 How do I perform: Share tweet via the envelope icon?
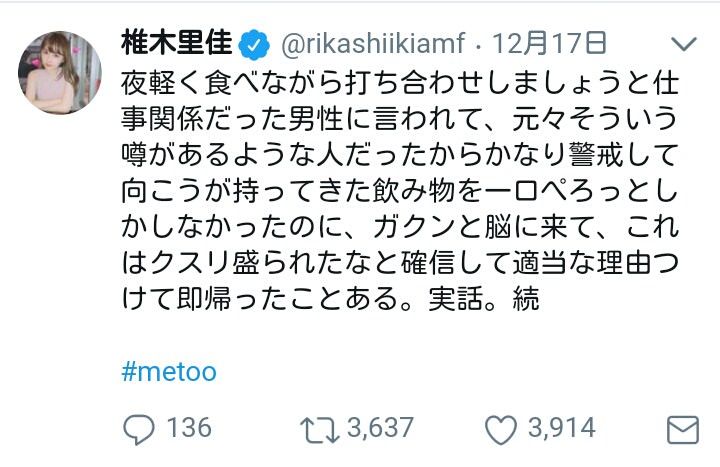point(682,430)
